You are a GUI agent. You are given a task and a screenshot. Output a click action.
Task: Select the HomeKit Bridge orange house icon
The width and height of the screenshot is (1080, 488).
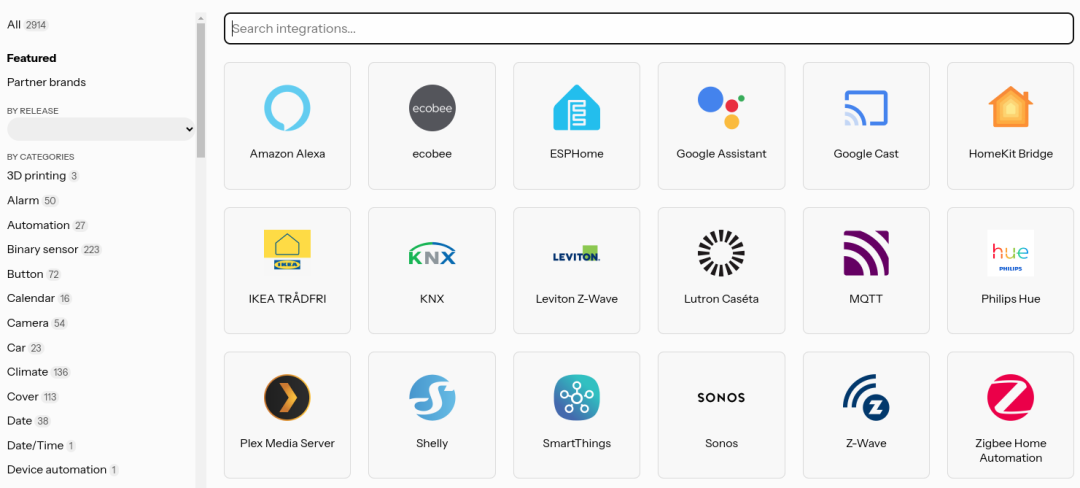click(x=1010, y=107)
